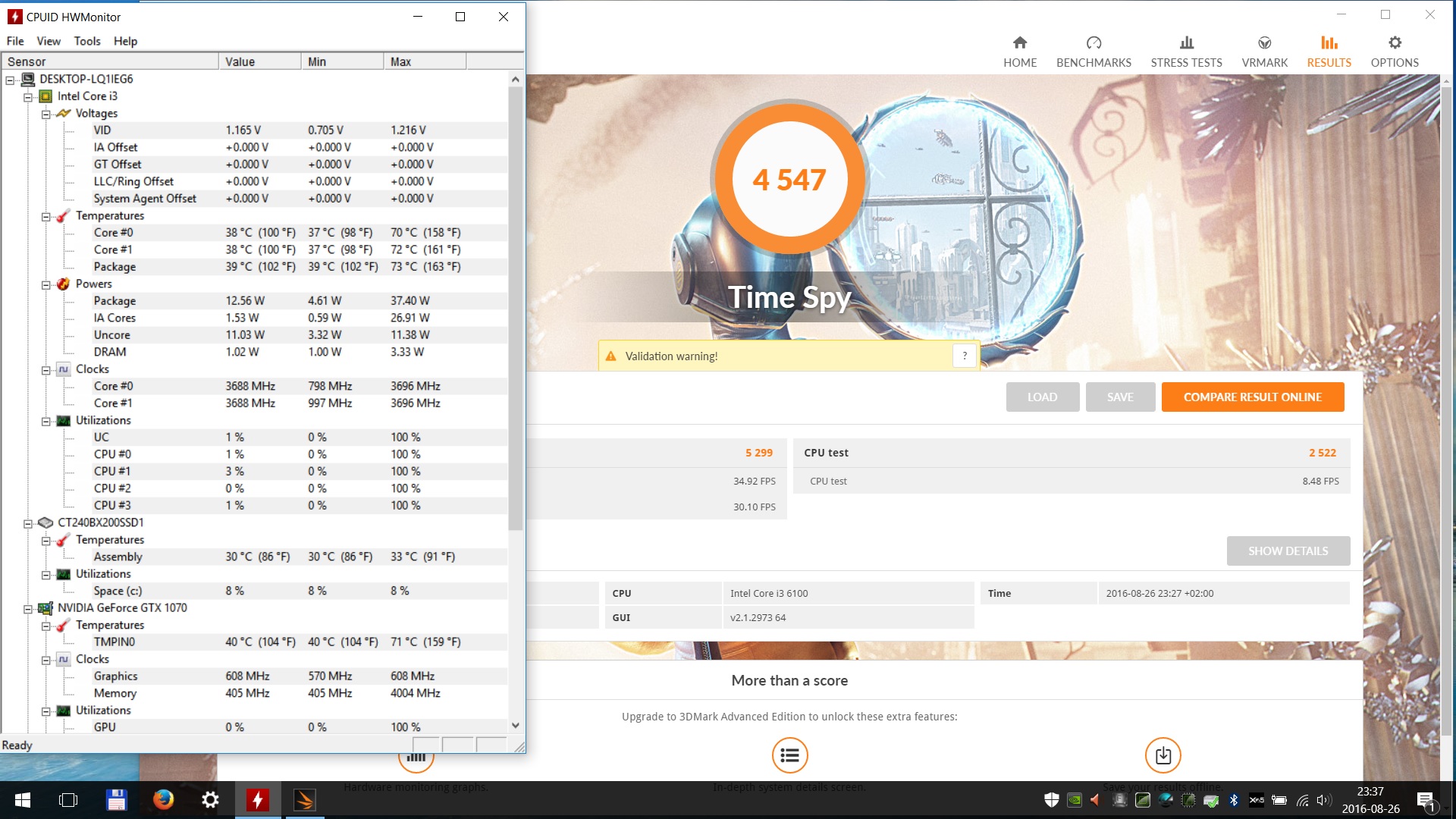Click the Intel Core i3 processor icon

(x=45, y=96)
